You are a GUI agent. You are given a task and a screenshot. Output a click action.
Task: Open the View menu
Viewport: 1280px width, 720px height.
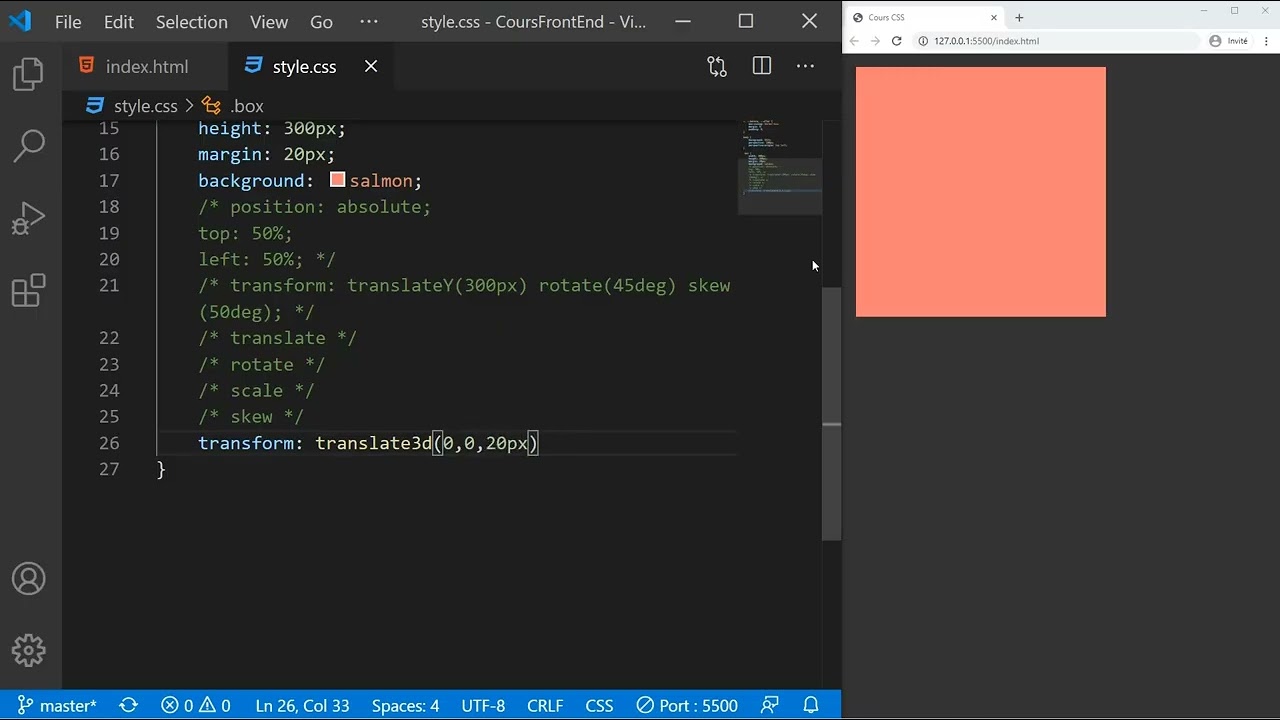click(269, 21)
